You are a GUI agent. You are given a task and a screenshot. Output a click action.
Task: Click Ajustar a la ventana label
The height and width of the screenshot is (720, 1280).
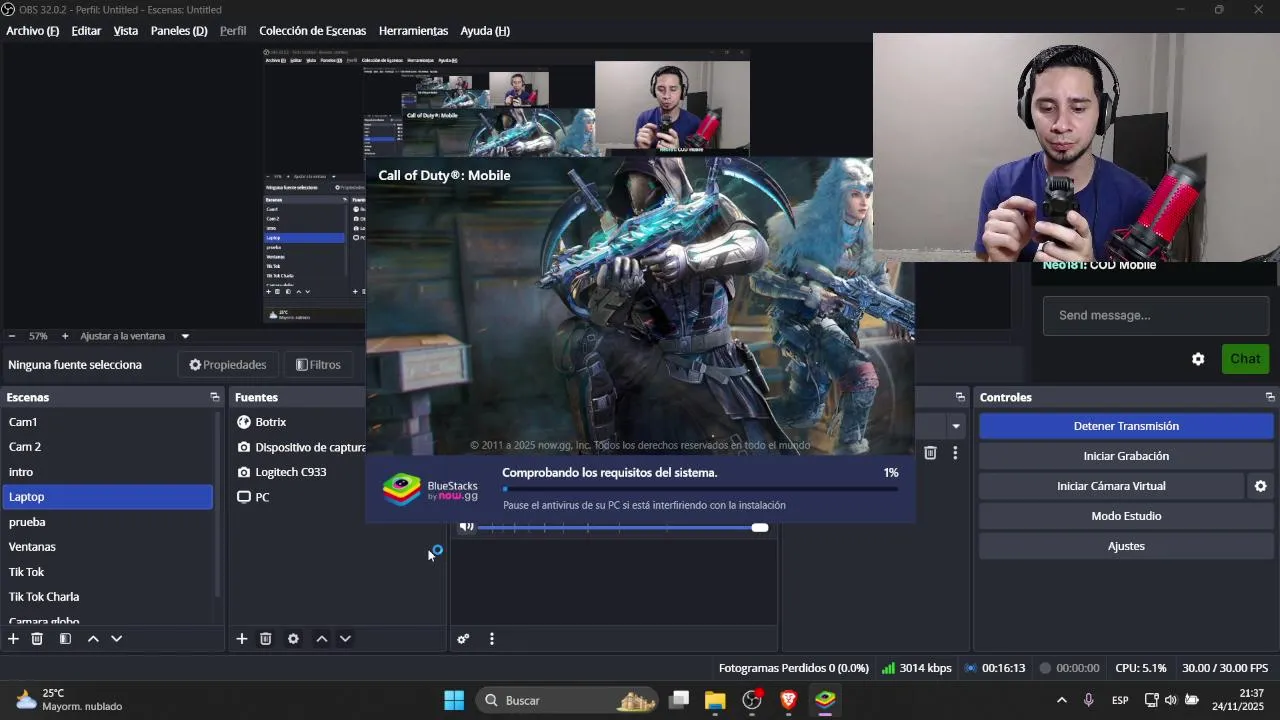(x=122, y=336)
